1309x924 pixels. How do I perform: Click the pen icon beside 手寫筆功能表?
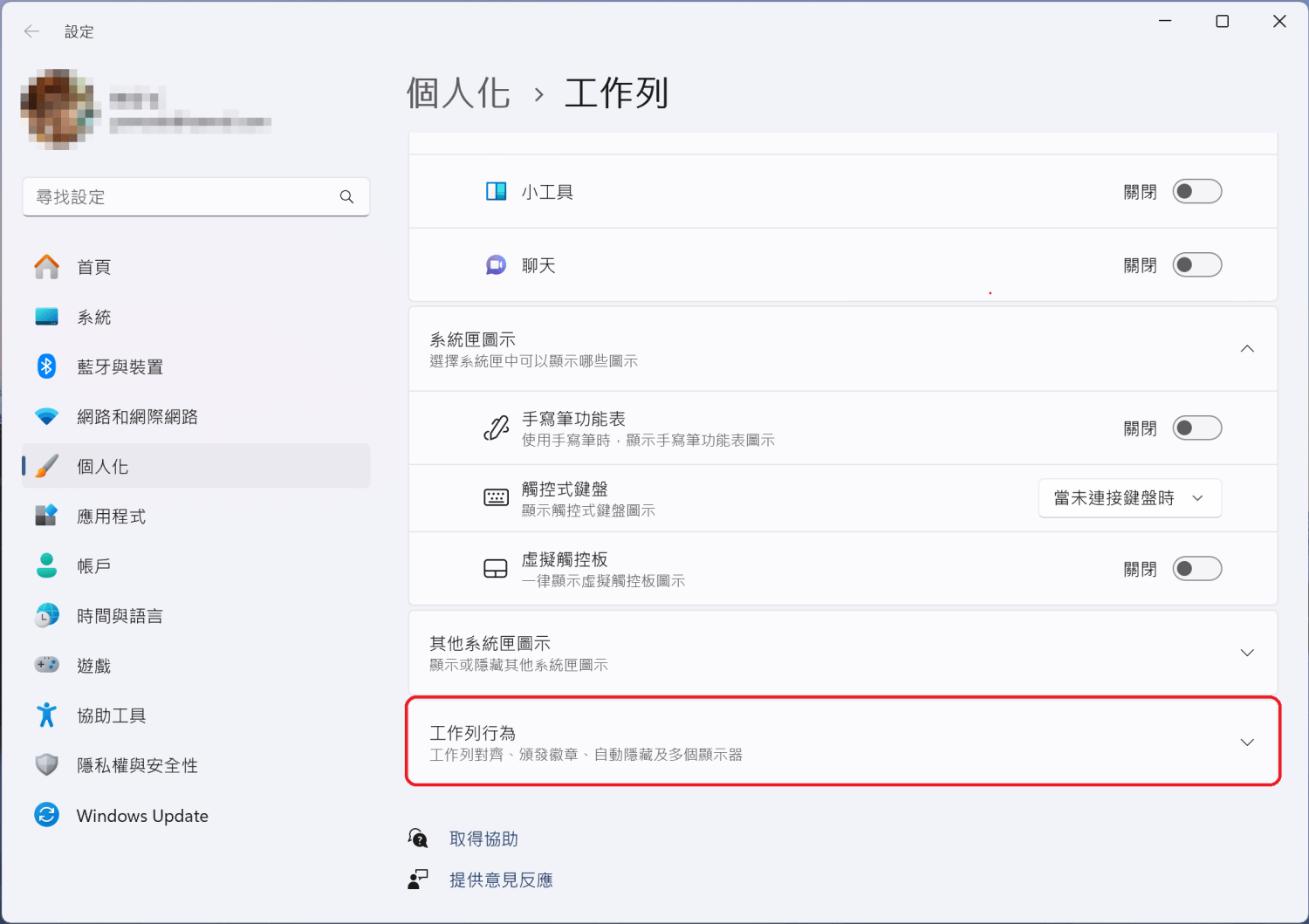(x=496, y=428)
